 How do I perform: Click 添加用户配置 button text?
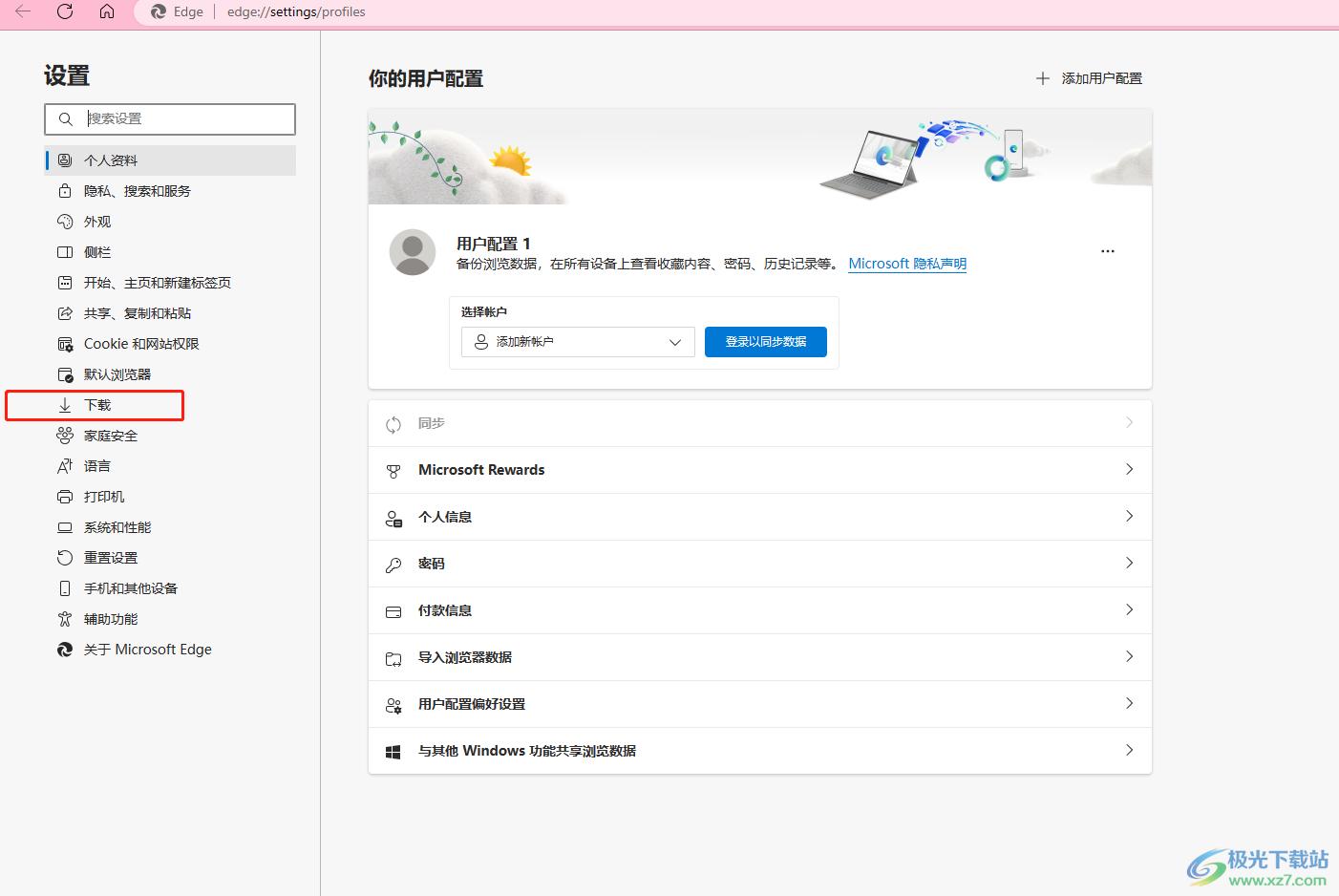point(1102,78)
